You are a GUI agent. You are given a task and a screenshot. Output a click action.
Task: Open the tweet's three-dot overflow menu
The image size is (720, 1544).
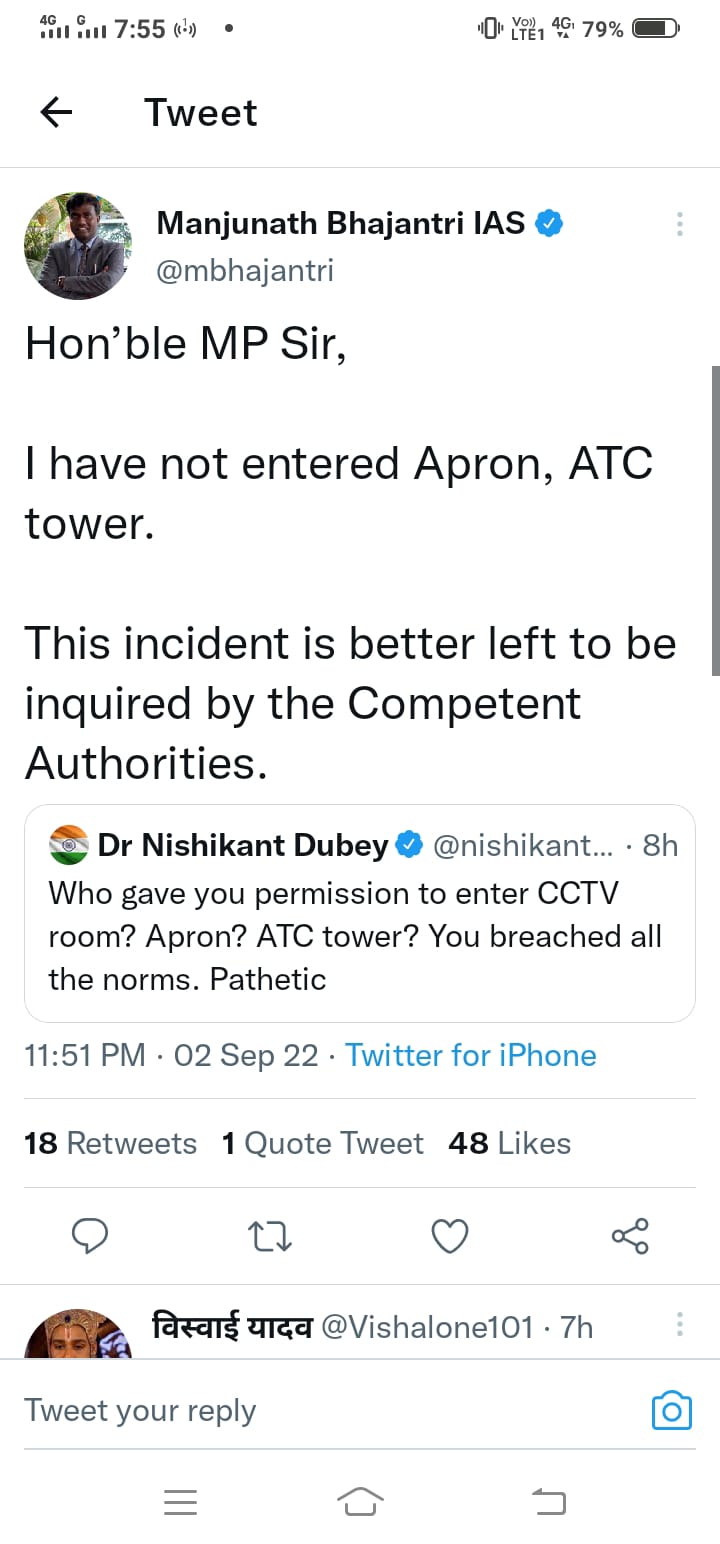pos(680,224)
